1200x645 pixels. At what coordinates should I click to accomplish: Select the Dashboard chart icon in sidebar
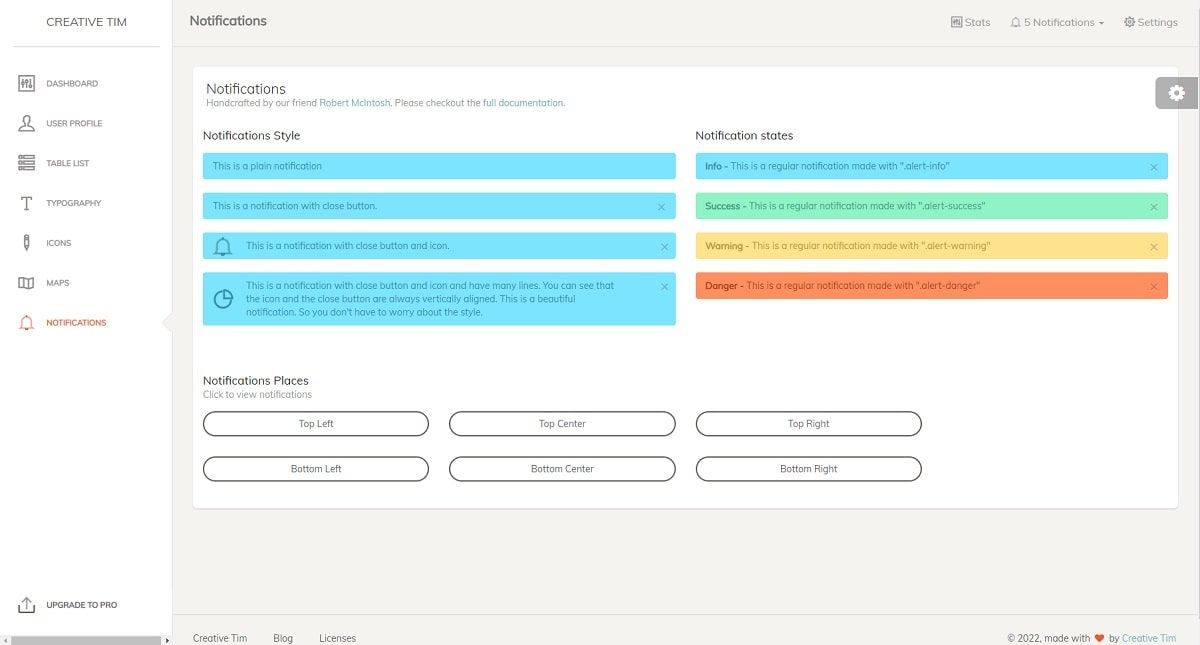(28, 83)
